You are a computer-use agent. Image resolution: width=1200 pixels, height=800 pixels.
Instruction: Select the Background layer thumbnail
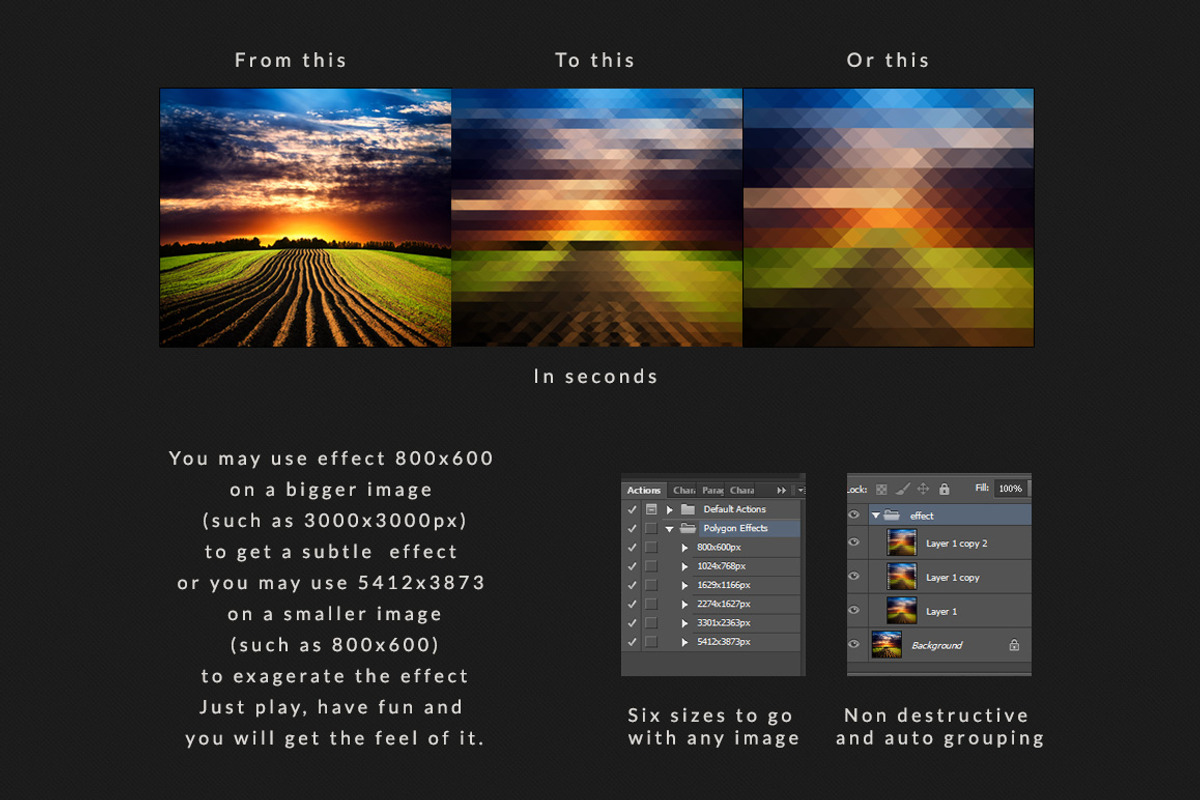point(887,644)
